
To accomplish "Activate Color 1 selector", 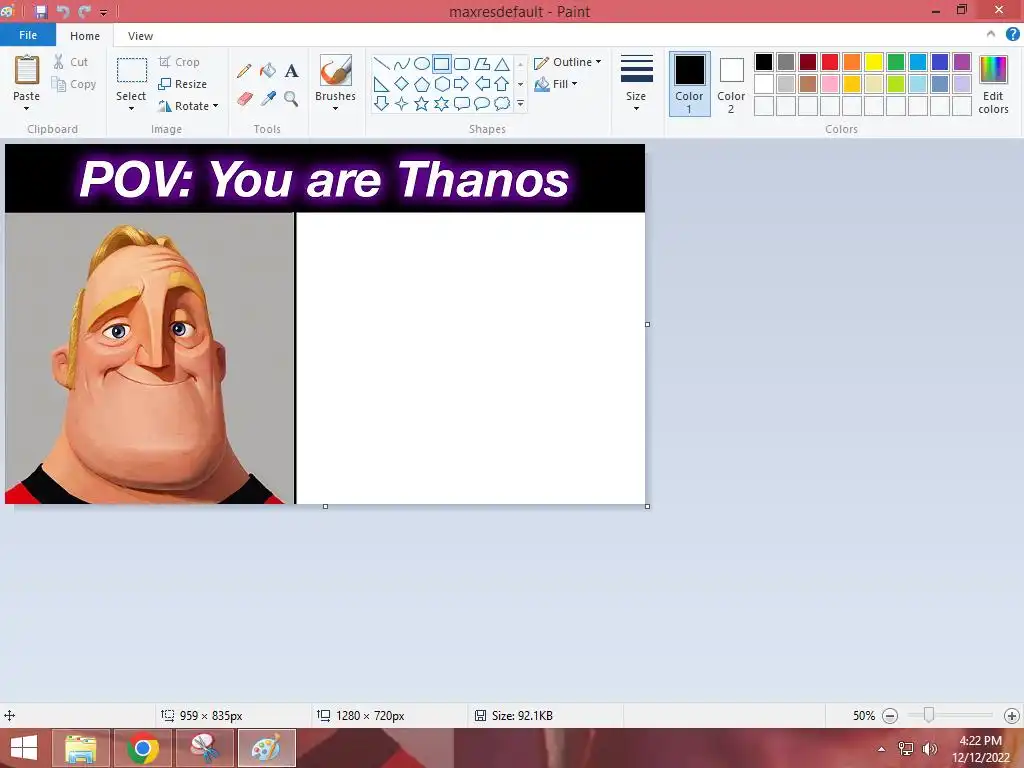I will (690, 84).
